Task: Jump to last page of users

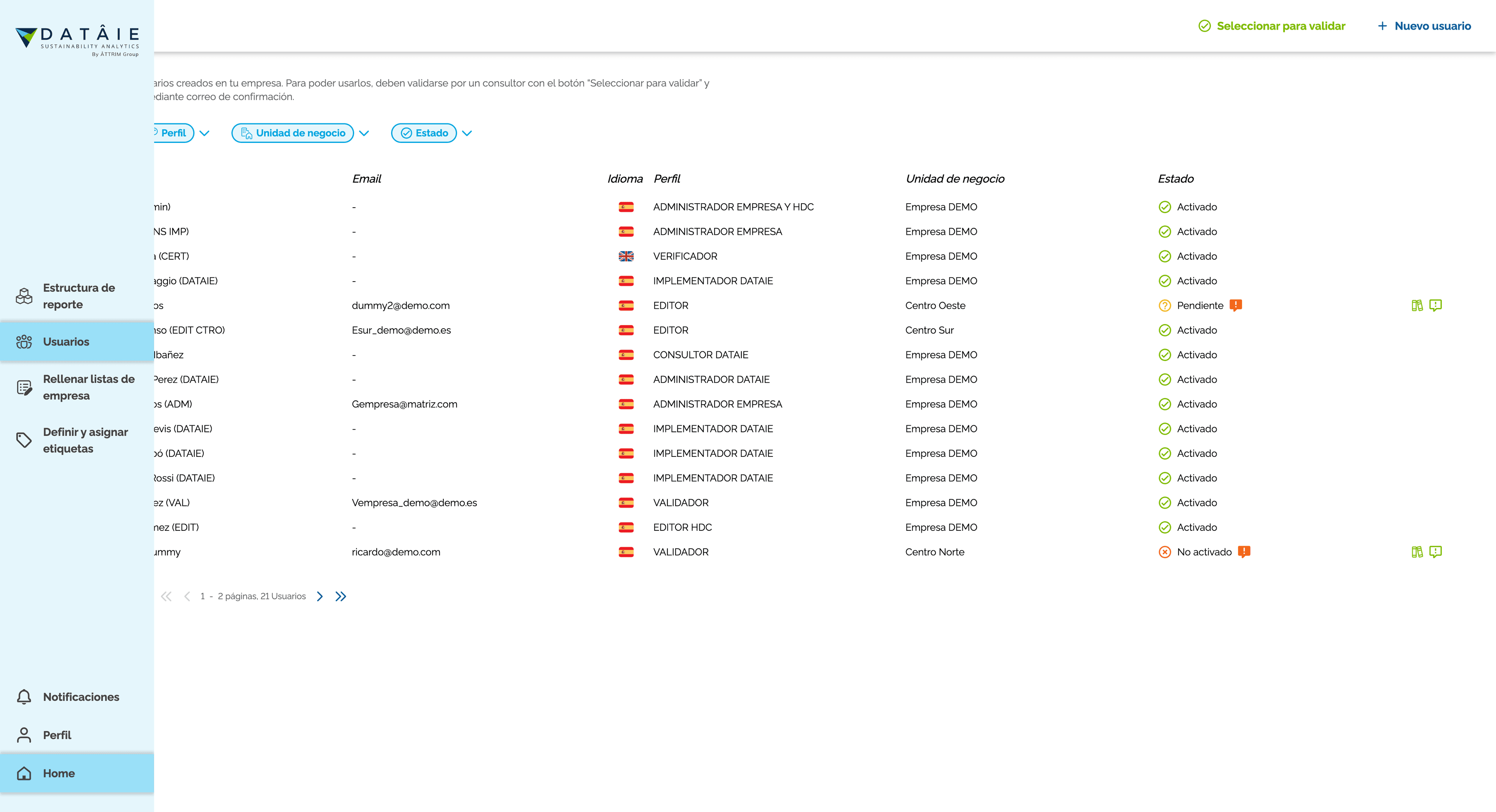Action: tap(341, 596)
